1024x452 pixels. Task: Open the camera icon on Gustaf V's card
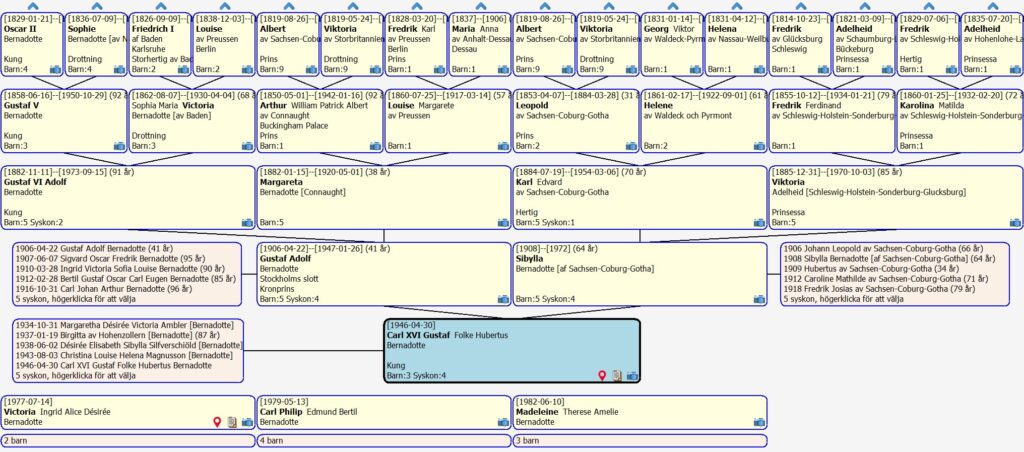tap(120, 146)
